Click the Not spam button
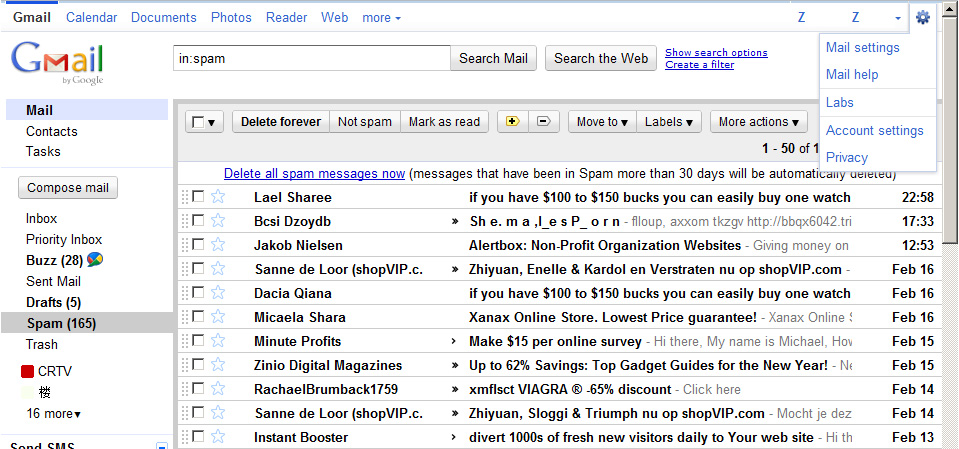The height and width of the screenshot is (449, 959). click(x=365, y=122)
